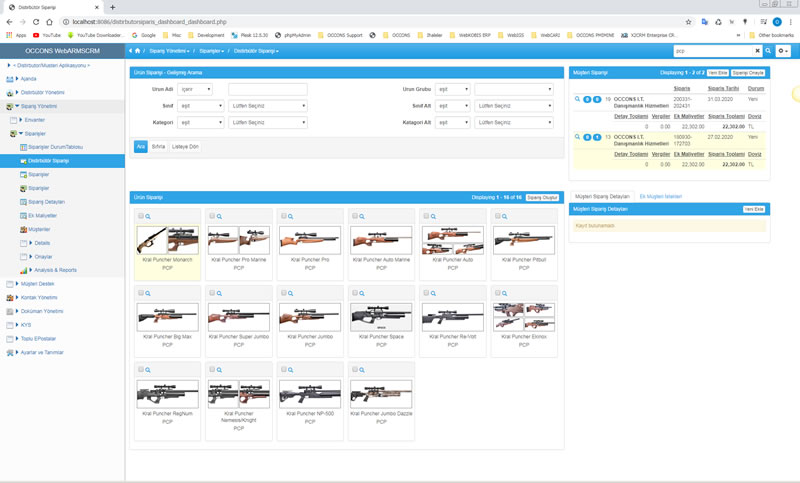Expand the Envanter tree node
800x483 pixels.
[21, 120]
